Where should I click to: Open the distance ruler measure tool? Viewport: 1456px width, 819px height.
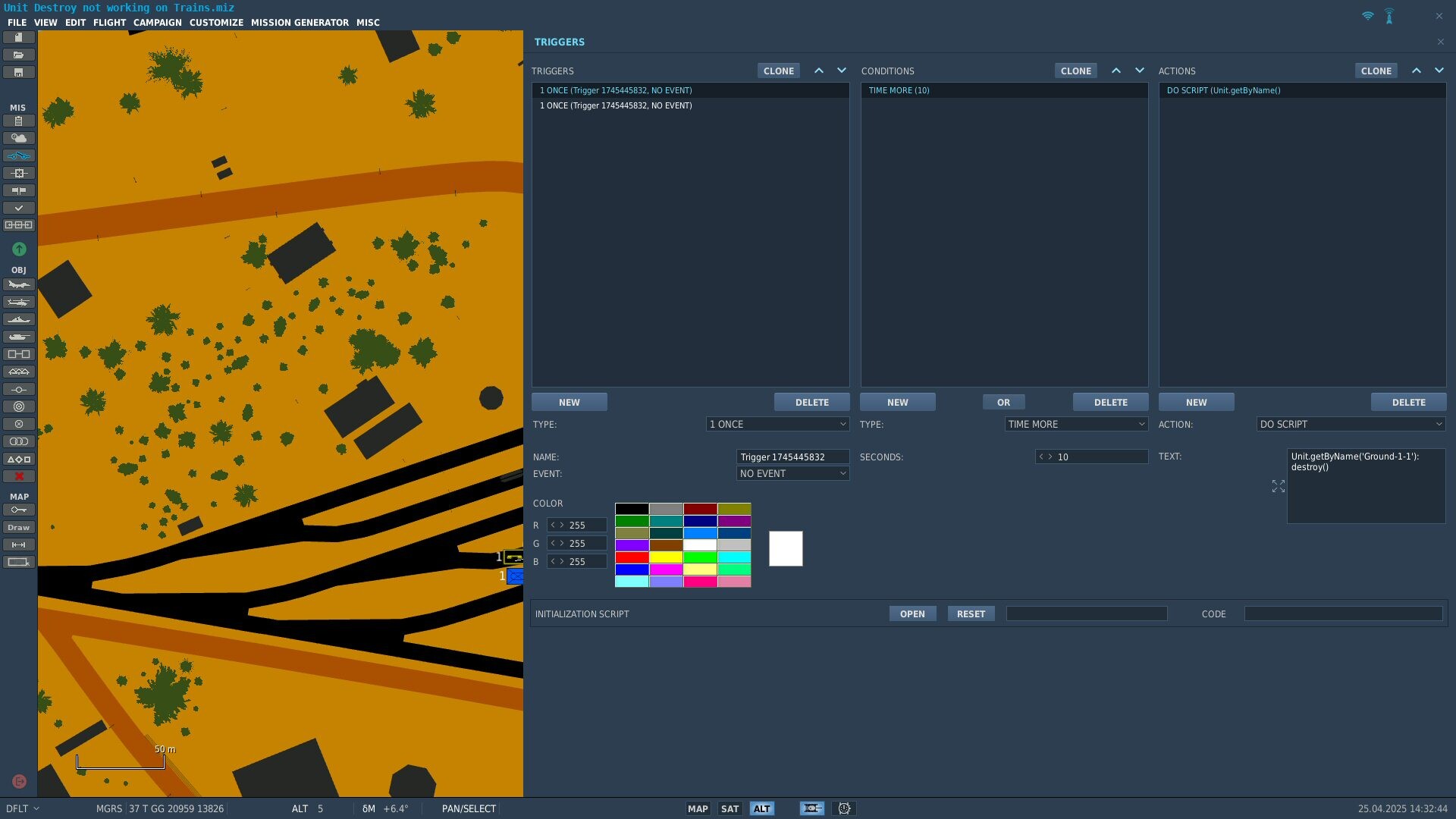18,544
